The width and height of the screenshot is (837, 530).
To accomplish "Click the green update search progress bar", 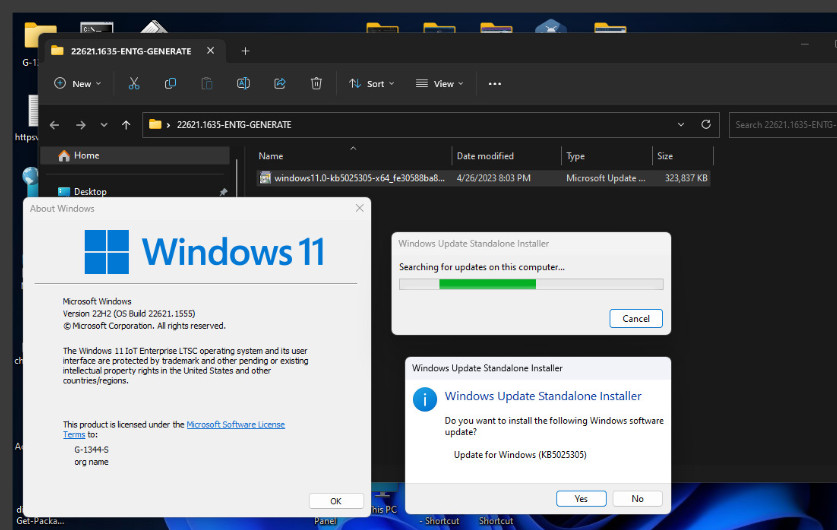I will click(x=531, y=284).
